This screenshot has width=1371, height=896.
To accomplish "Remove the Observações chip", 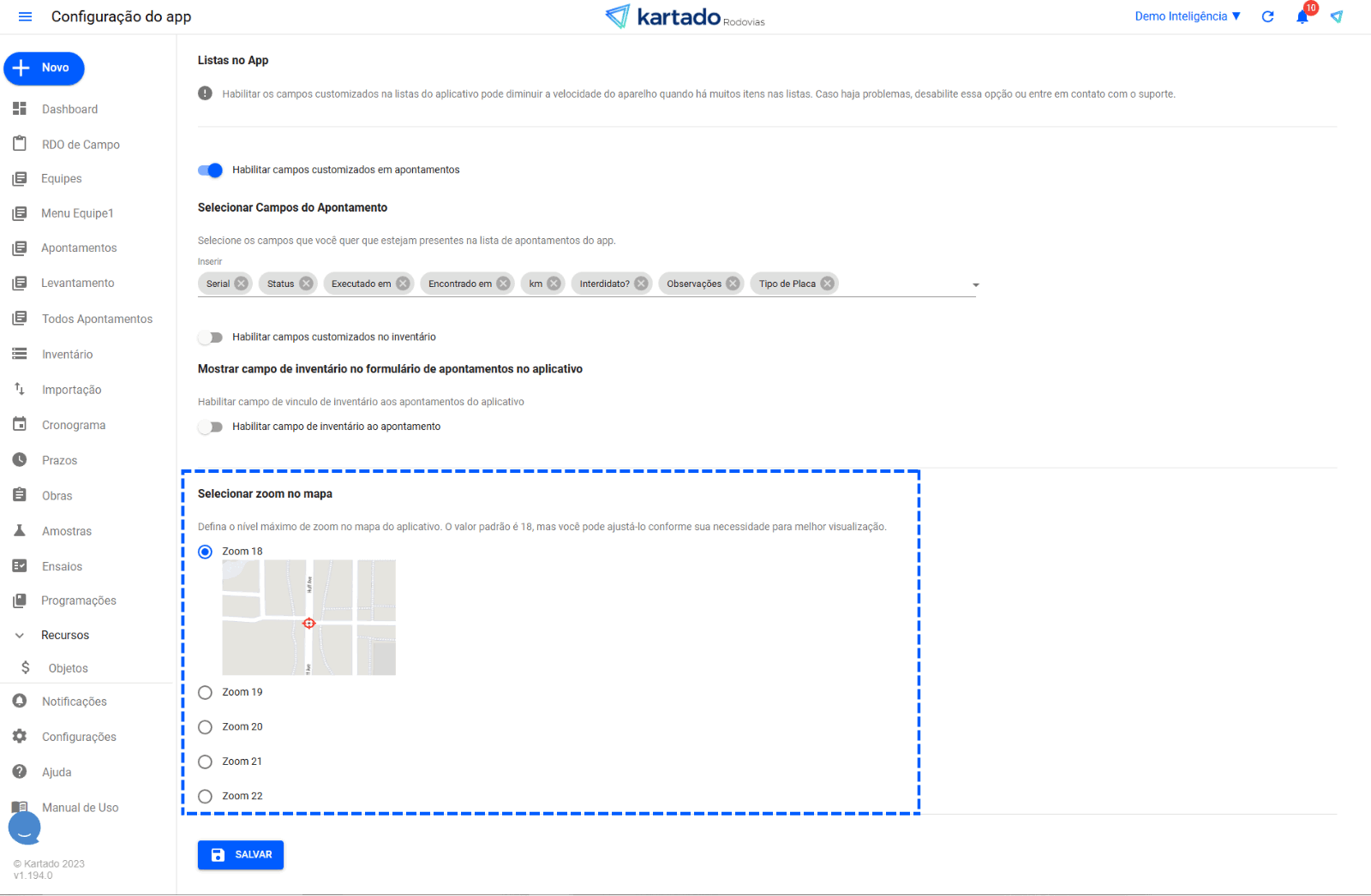I will [x=733, y=284].
